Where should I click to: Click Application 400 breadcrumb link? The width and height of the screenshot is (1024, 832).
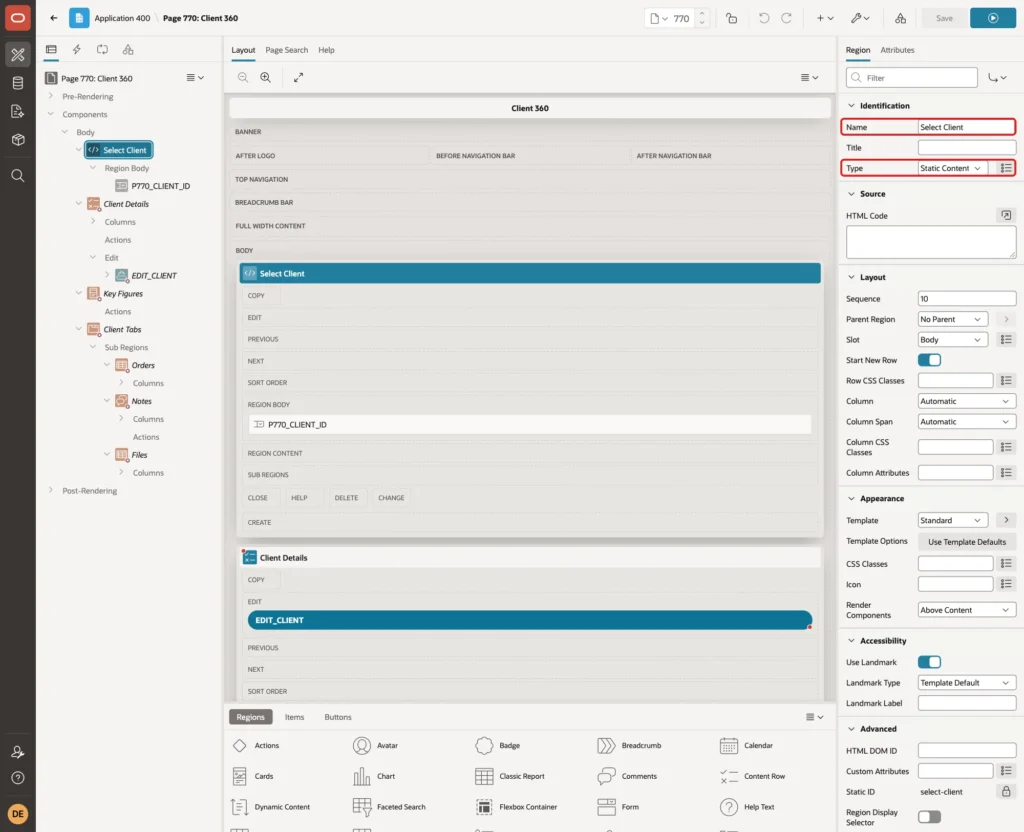coord(122,18)
